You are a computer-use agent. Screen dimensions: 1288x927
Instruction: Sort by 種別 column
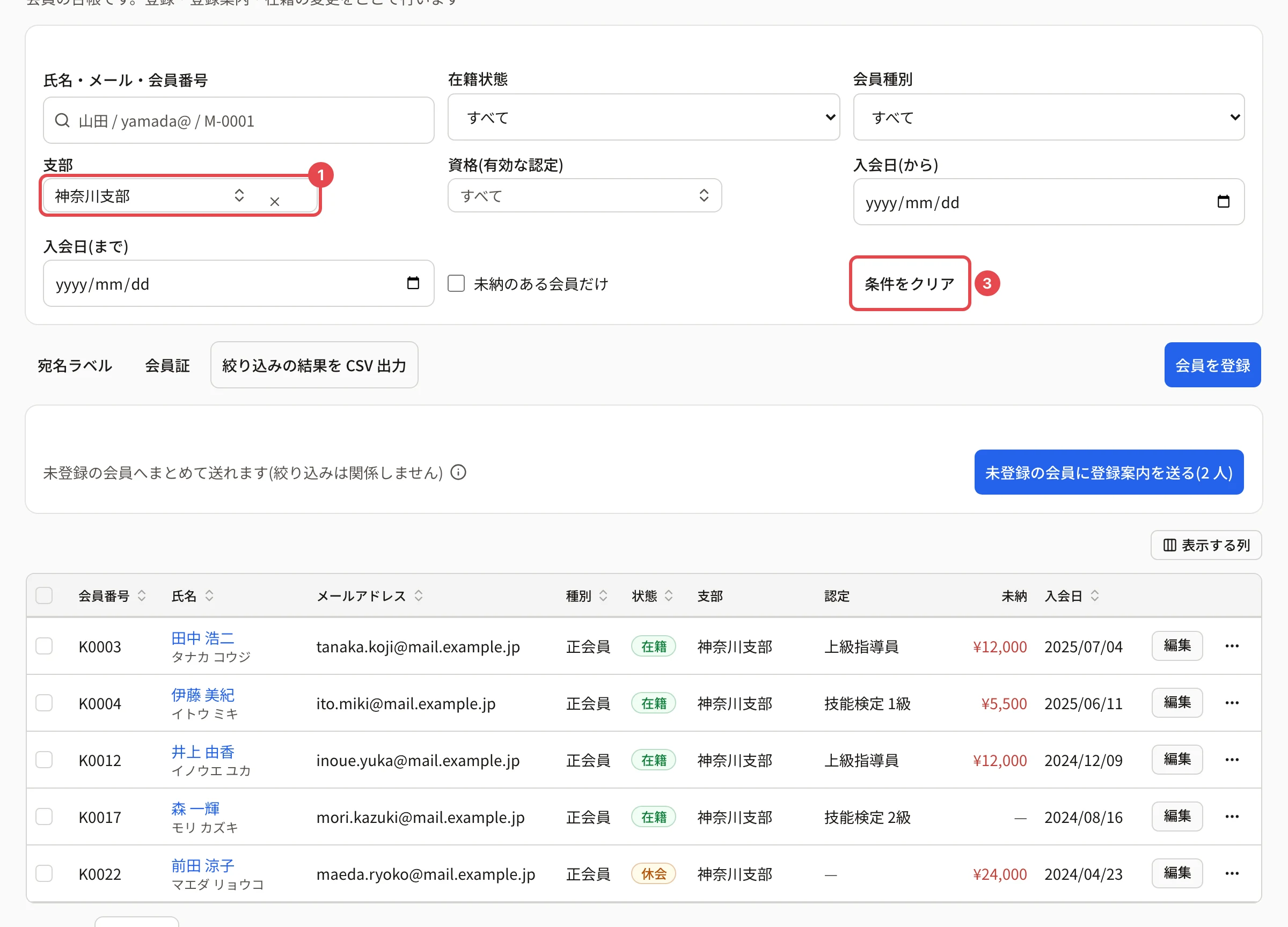[587, 595]
